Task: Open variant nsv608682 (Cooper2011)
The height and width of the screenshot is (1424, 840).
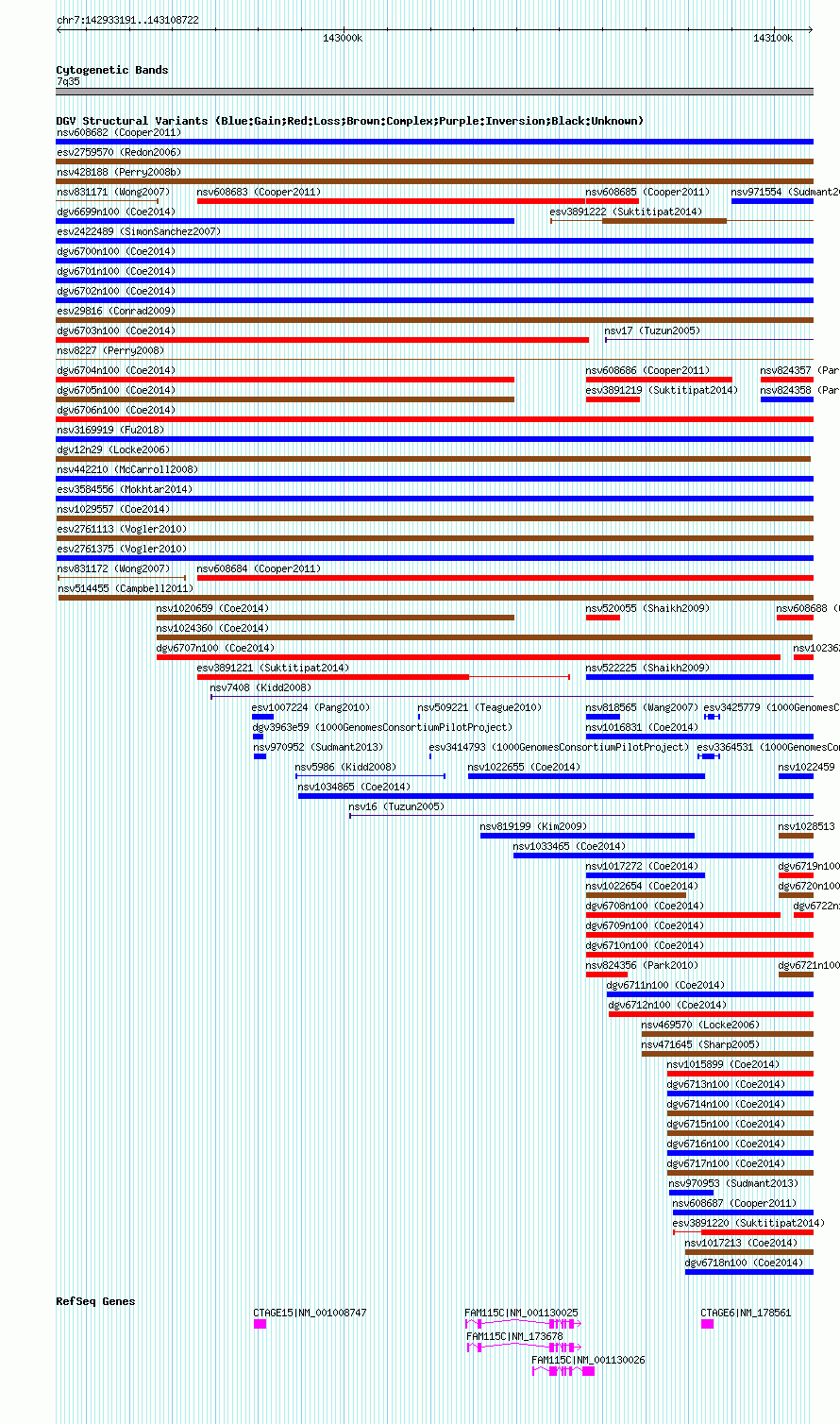Action: tap(434, 142)
